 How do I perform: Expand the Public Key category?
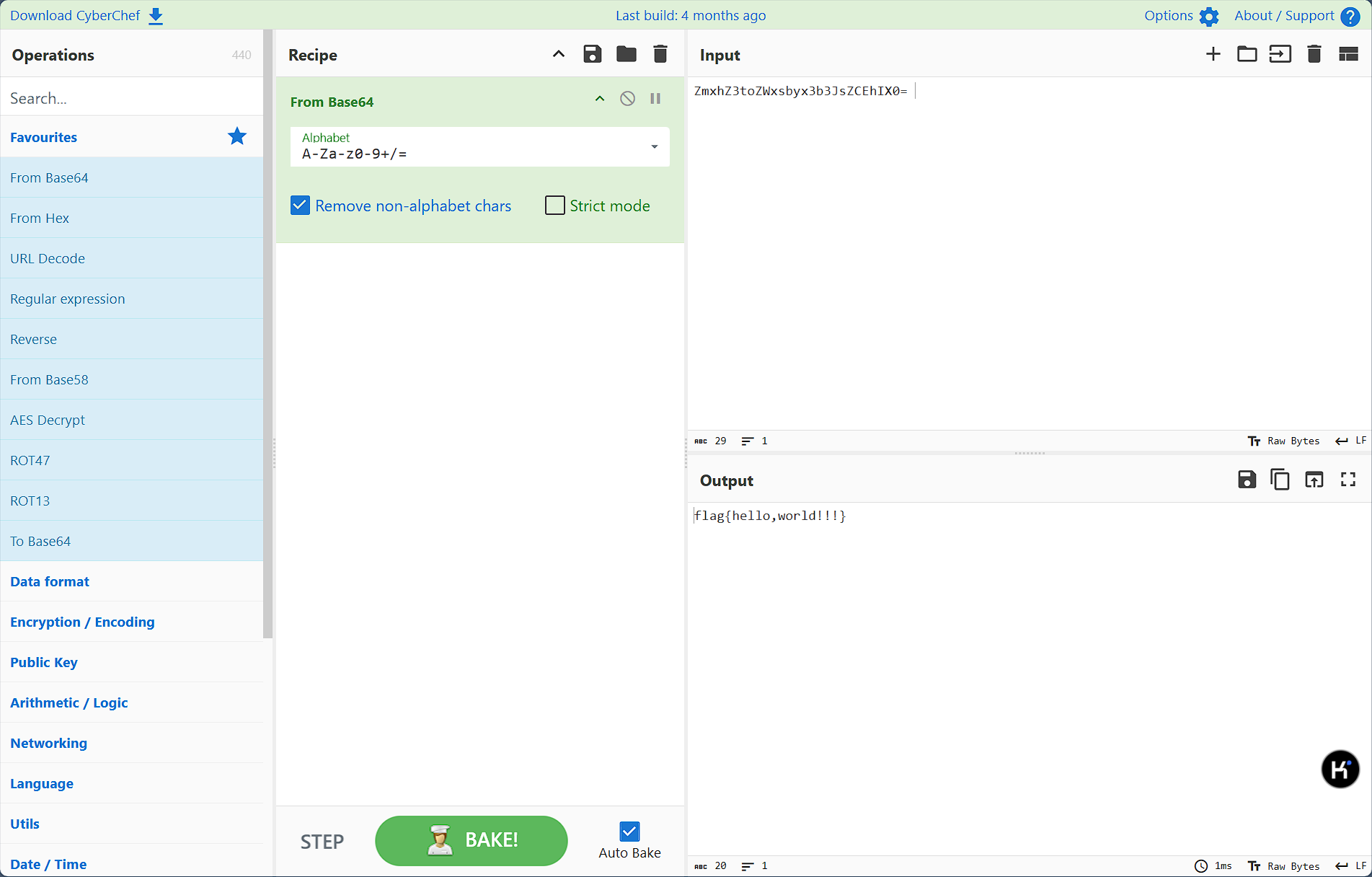coord(132,662)
